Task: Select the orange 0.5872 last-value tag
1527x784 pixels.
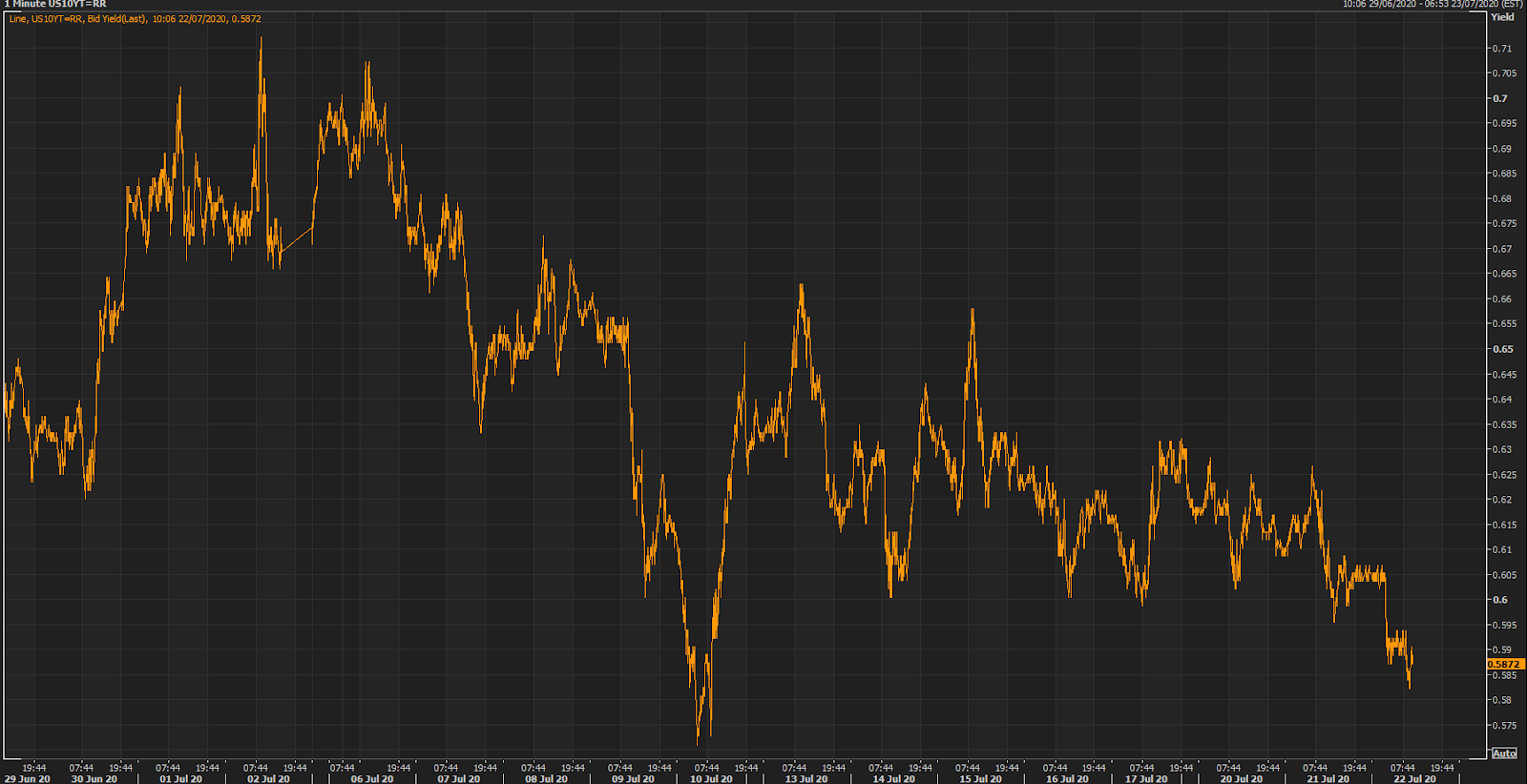Action: [x=1505, y=664]
